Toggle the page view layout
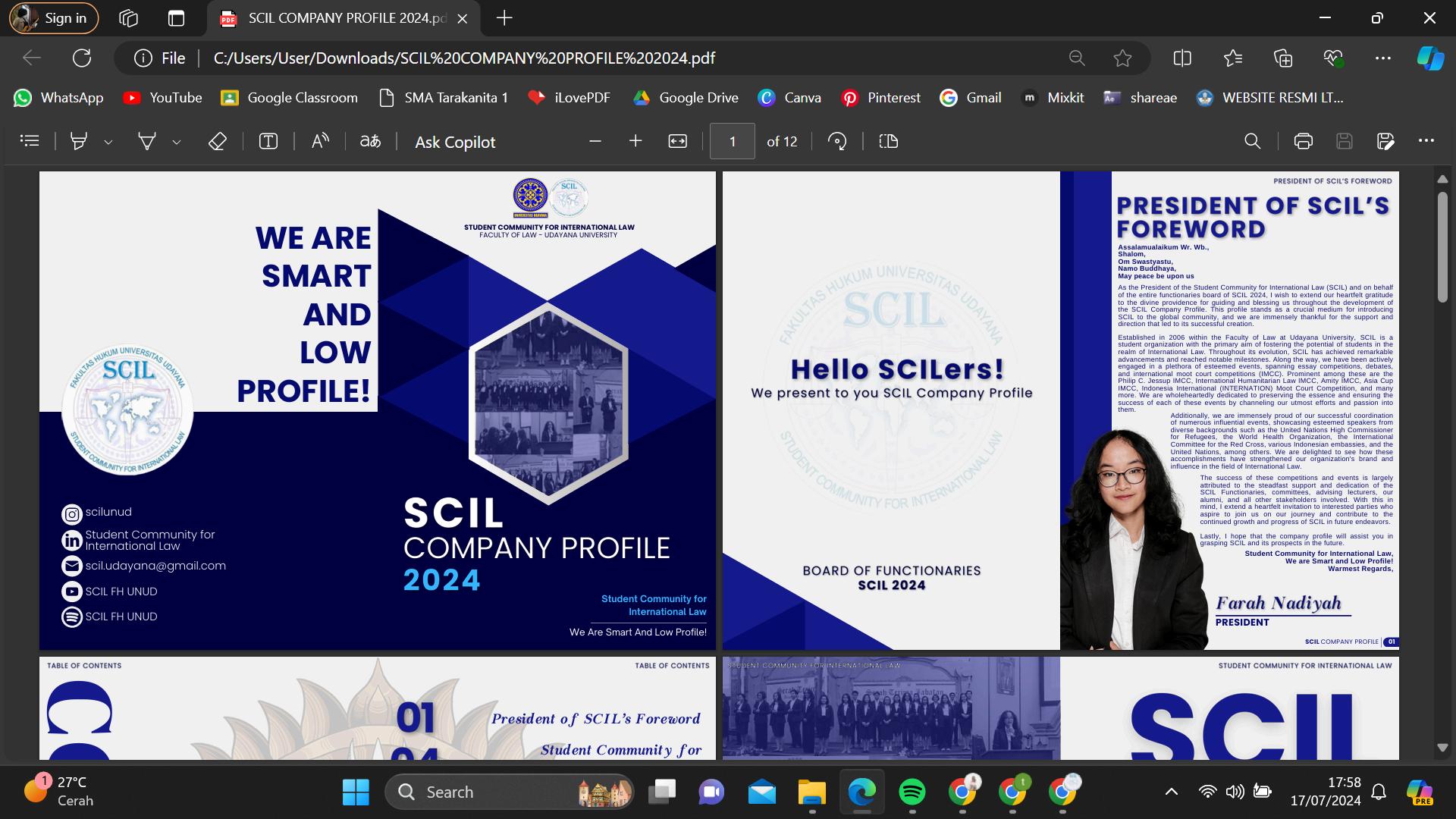The image size is (1456, 819). click(x=888, y=141)
